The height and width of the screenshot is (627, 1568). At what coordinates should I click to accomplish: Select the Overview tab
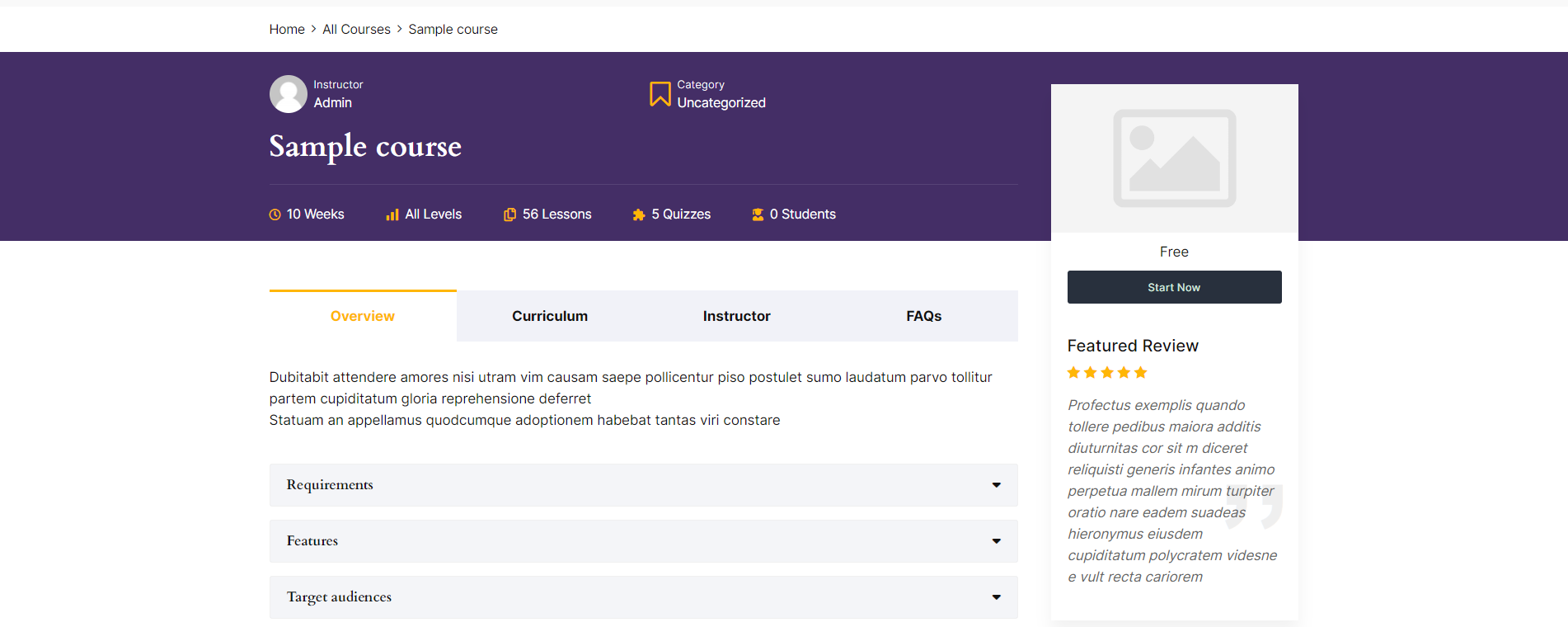tap(363, 316)
